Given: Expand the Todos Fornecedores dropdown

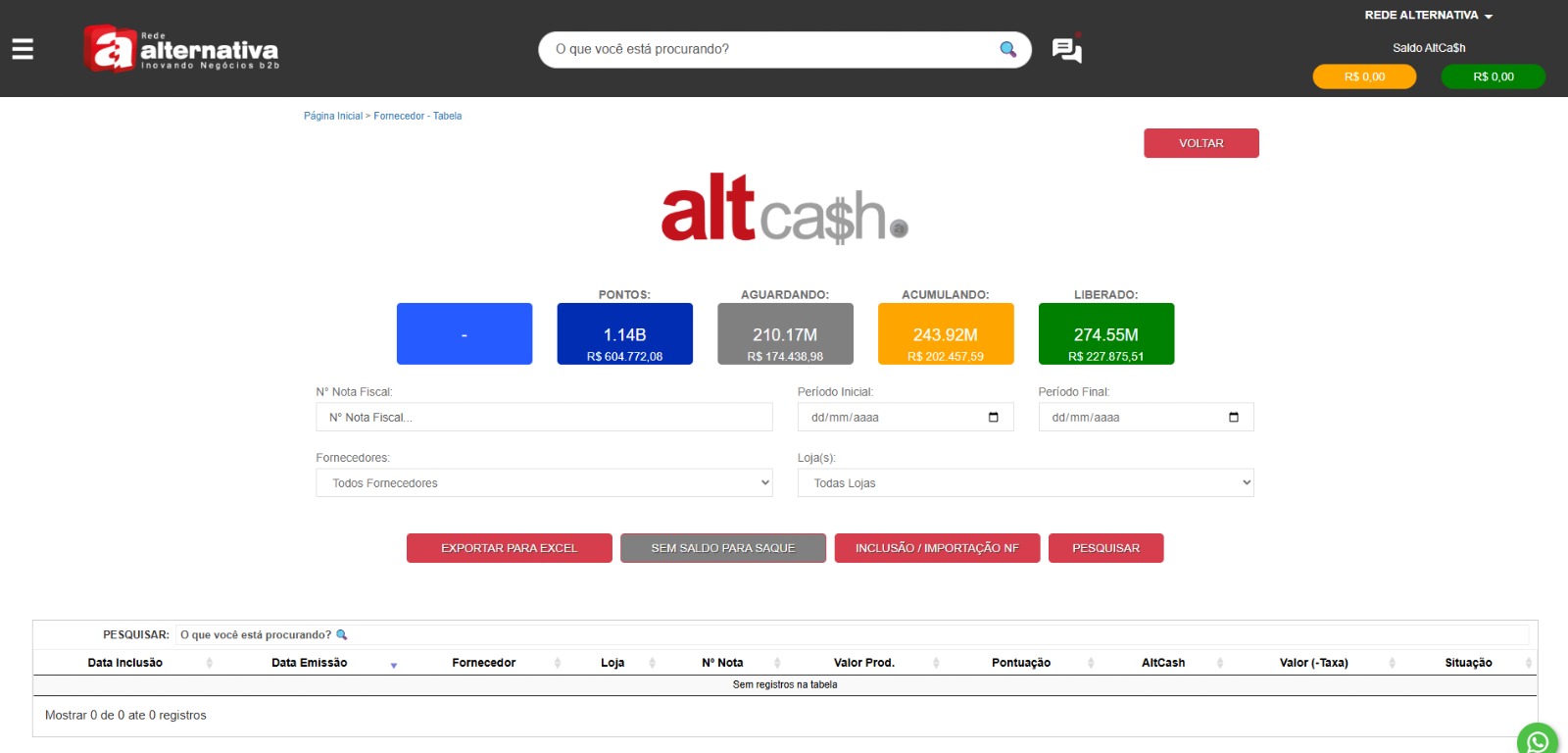Looking at the screenshot, I should click(544, 483).
